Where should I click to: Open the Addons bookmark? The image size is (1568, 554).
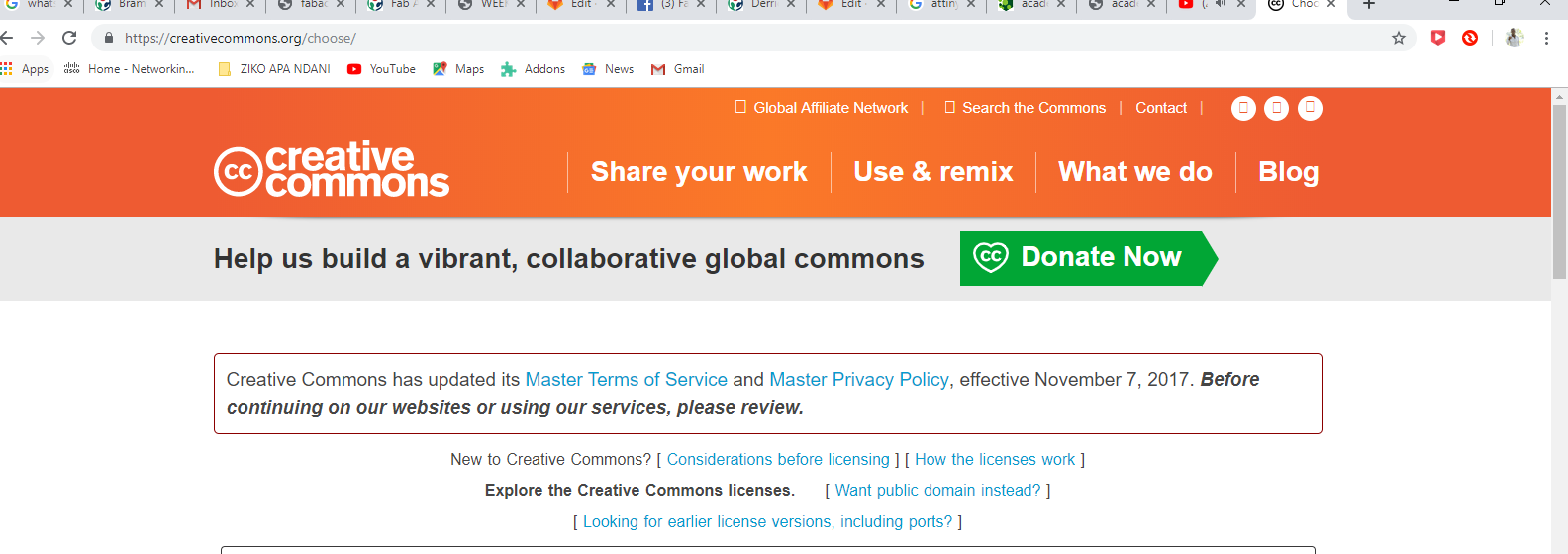[533, 69]
